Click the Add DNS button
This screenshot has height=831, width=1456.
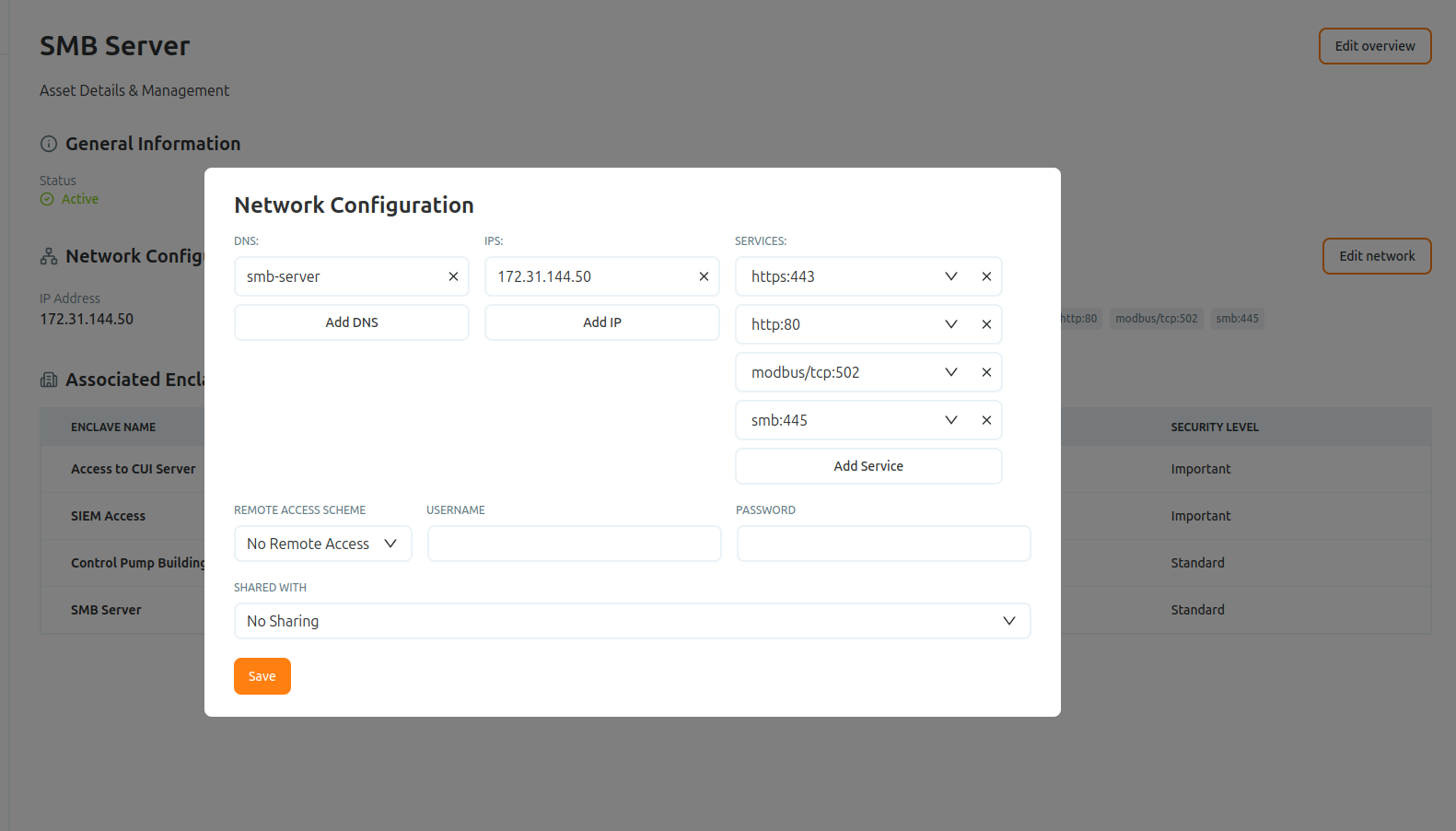coord(352,322)
